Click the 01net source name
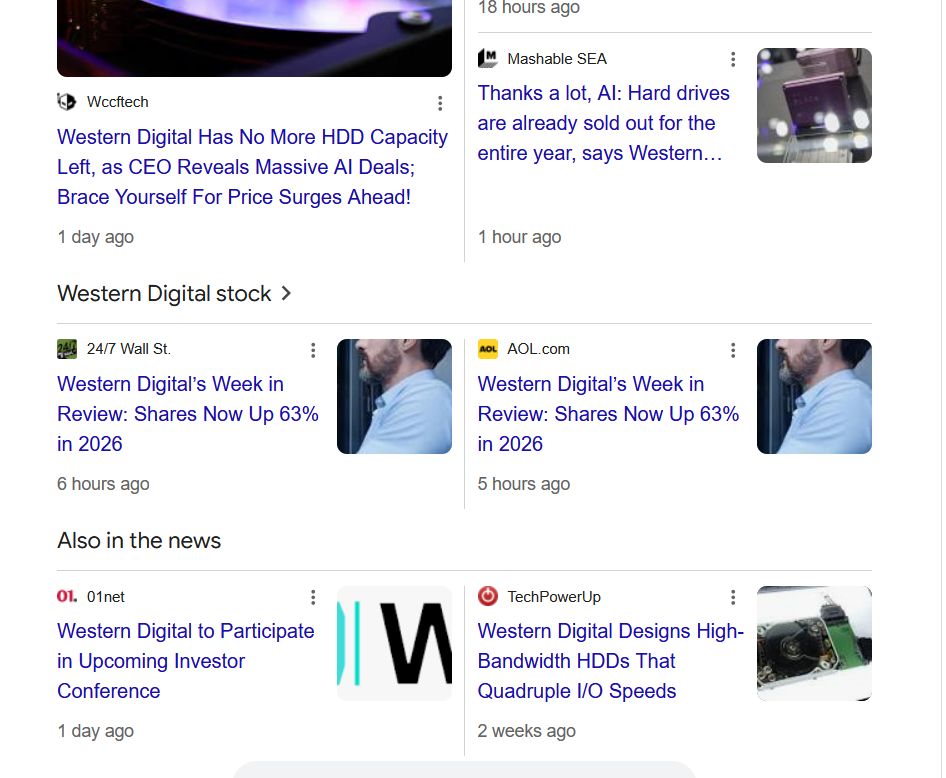The width and height of the screenshot is (946, 778). (x=106, y=596)
